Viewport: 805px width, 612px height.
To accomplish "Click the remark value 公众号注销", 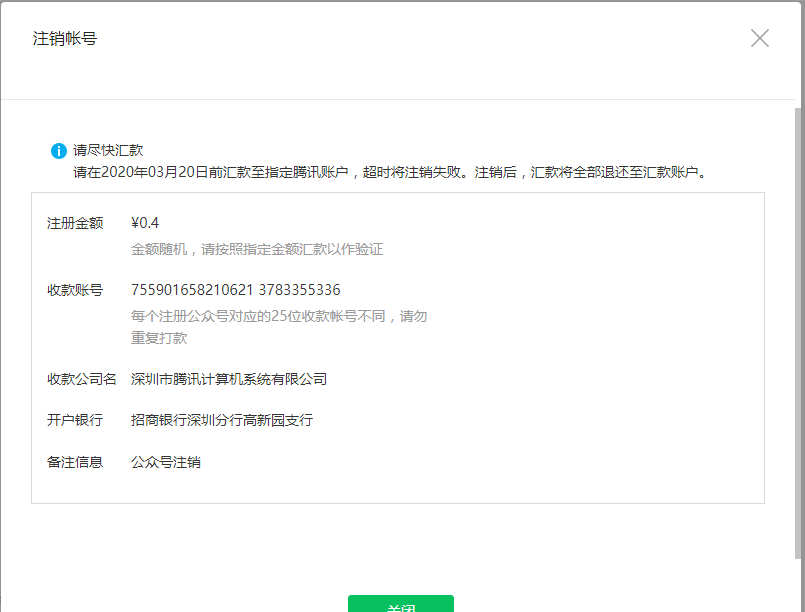I will [x=165, y=462].
